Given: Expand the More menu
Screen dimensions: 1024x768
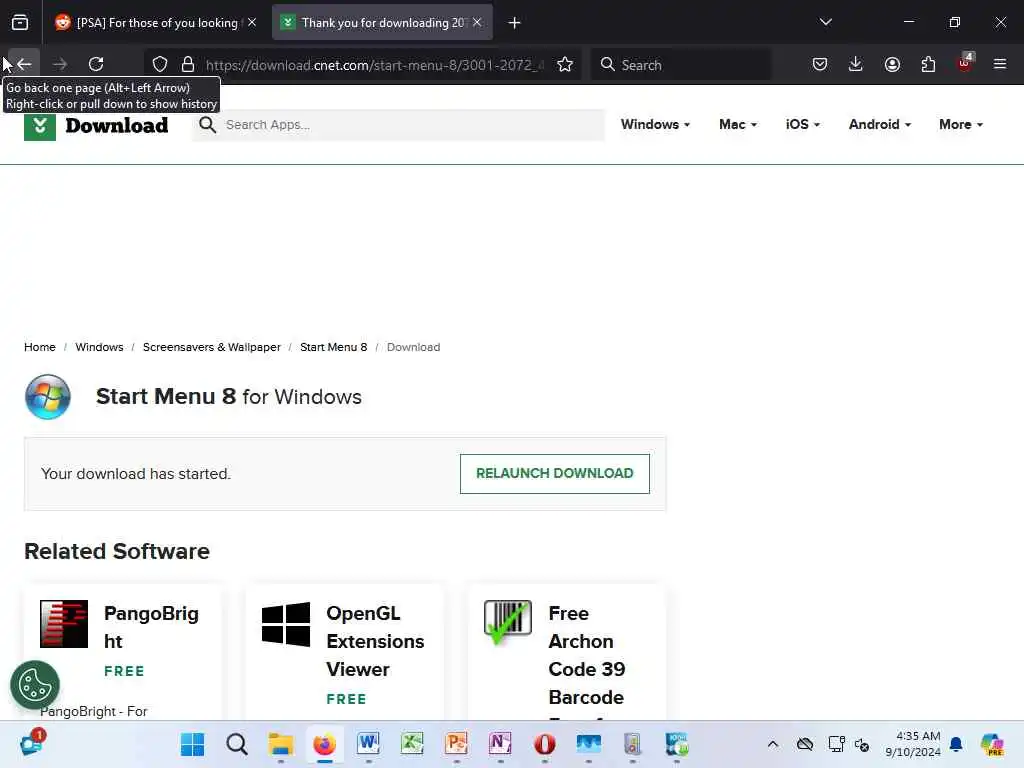Looking at the screenshot, I should 961,124.
